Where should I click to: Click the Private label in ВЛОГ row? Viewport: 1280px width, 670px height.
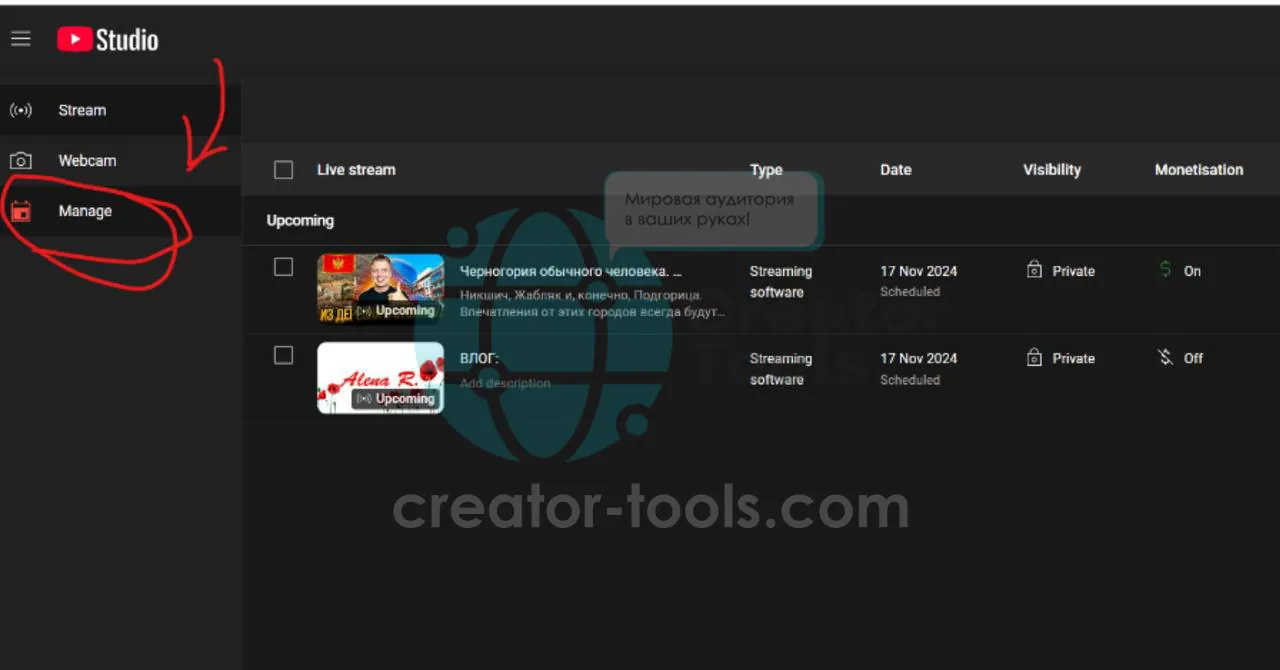1074,358
